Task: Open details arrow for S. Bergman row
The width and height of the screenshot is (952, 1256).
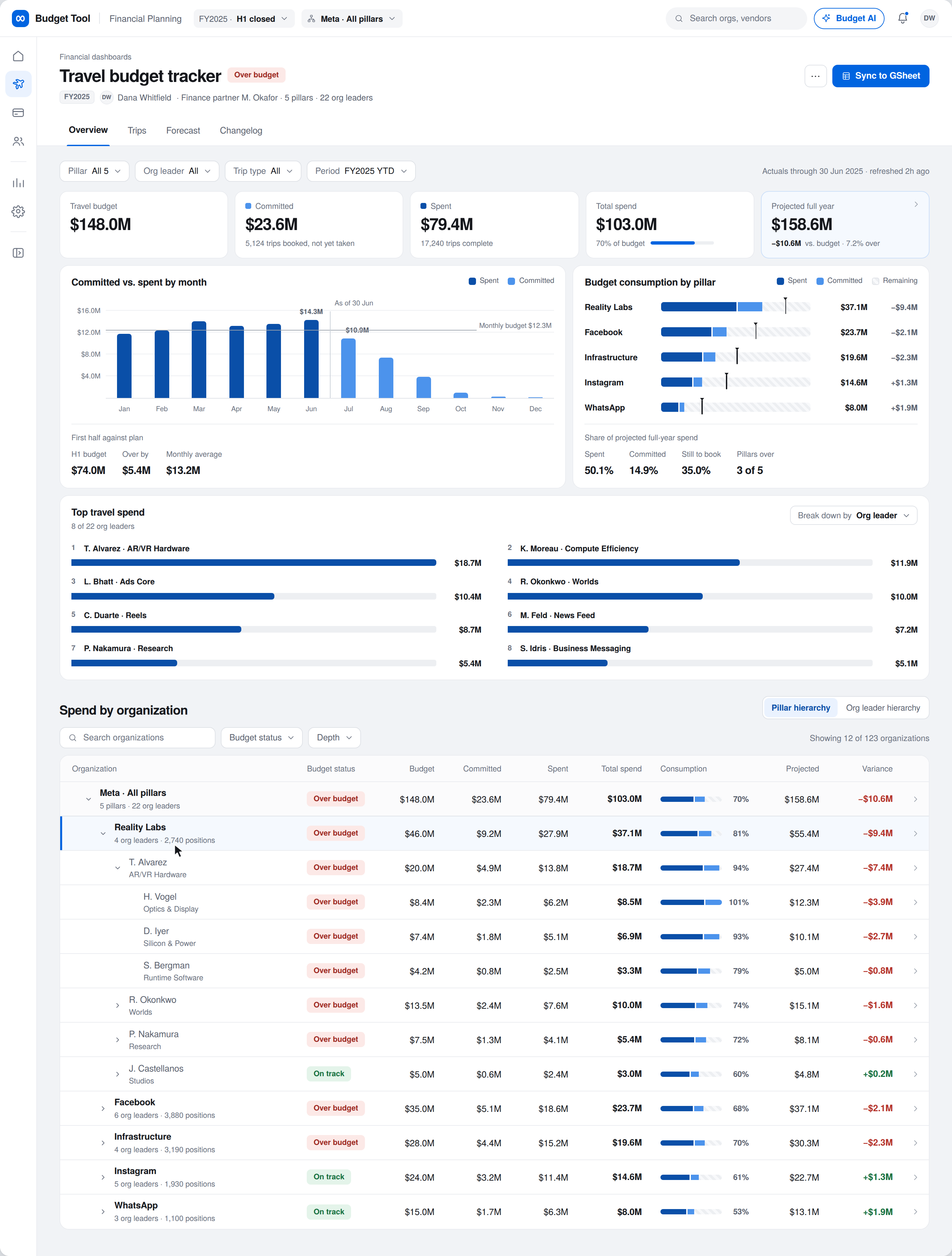Action: pos(915,971)
